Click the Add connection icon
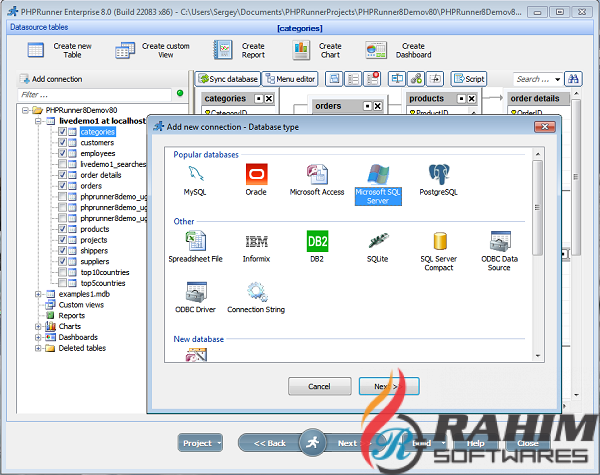The height and width of the screenshot is (475, 600). click(x=24, y=79)
